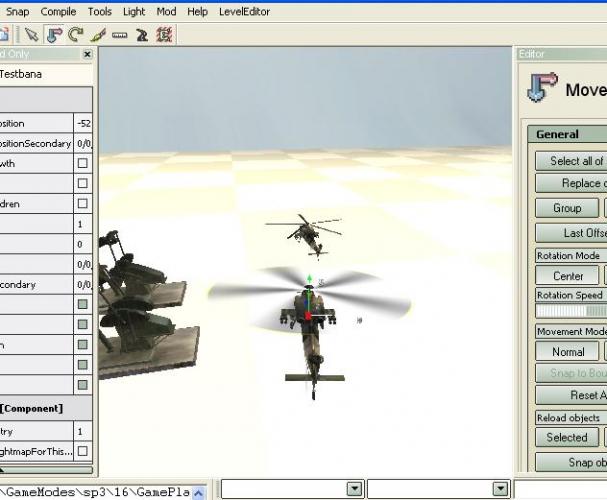This screenshot has width=607, height=500.
Task: Activate the Move tool in toolbar
Action: coord(54,34)
